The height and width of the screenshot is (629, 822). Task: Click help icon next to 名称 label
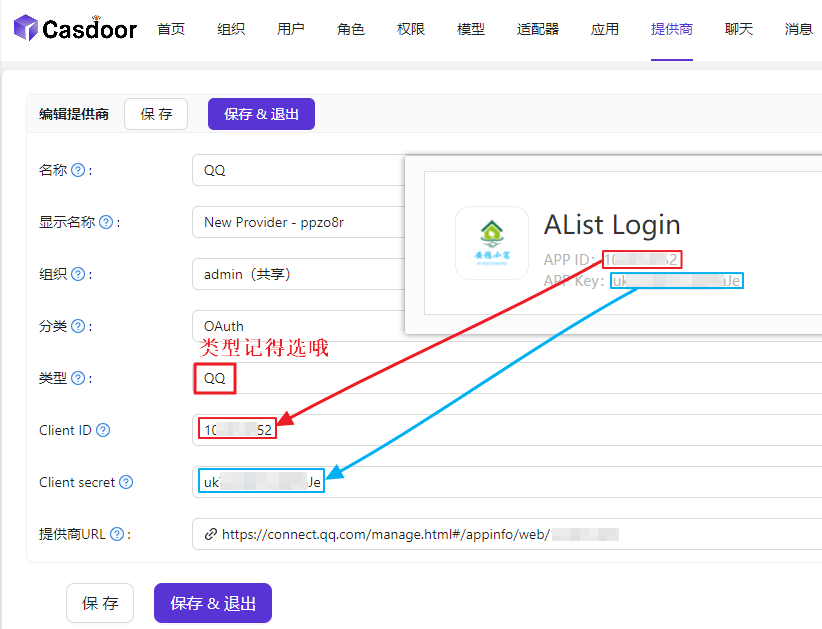pos(78,170)
